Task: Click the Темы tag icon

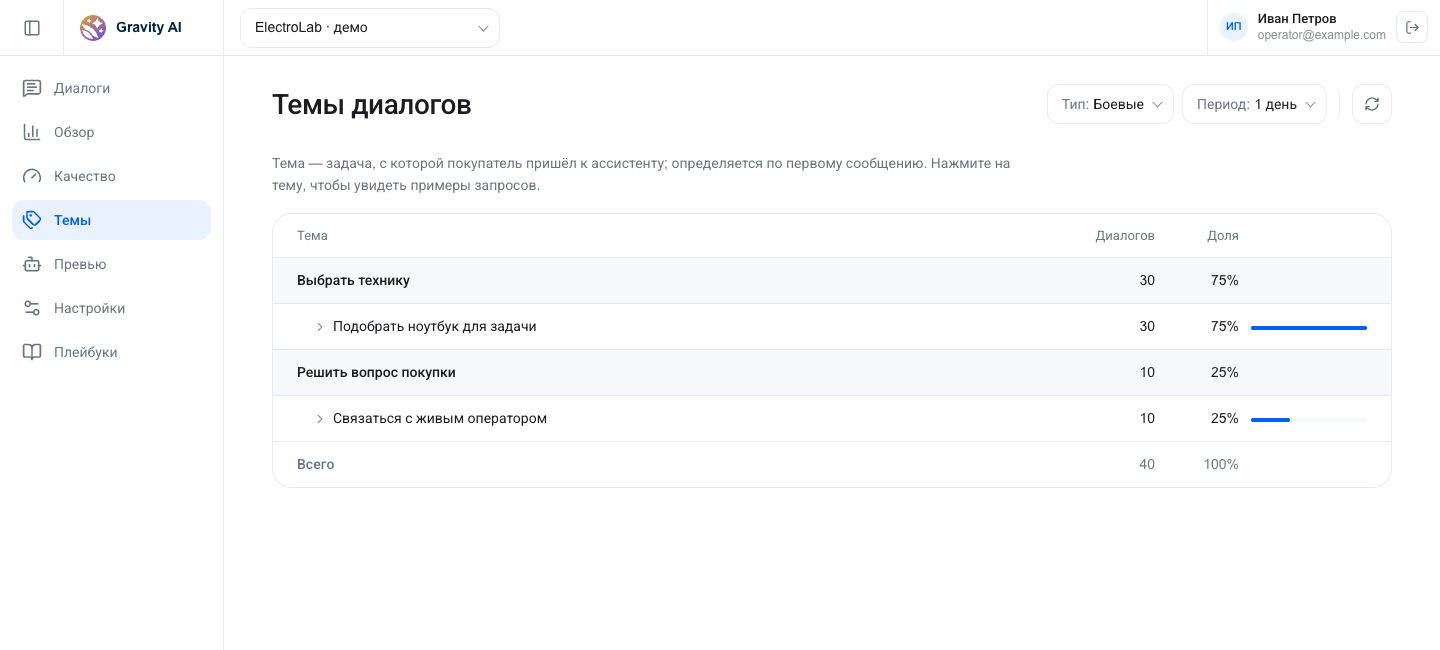Action: pos(32,220)
